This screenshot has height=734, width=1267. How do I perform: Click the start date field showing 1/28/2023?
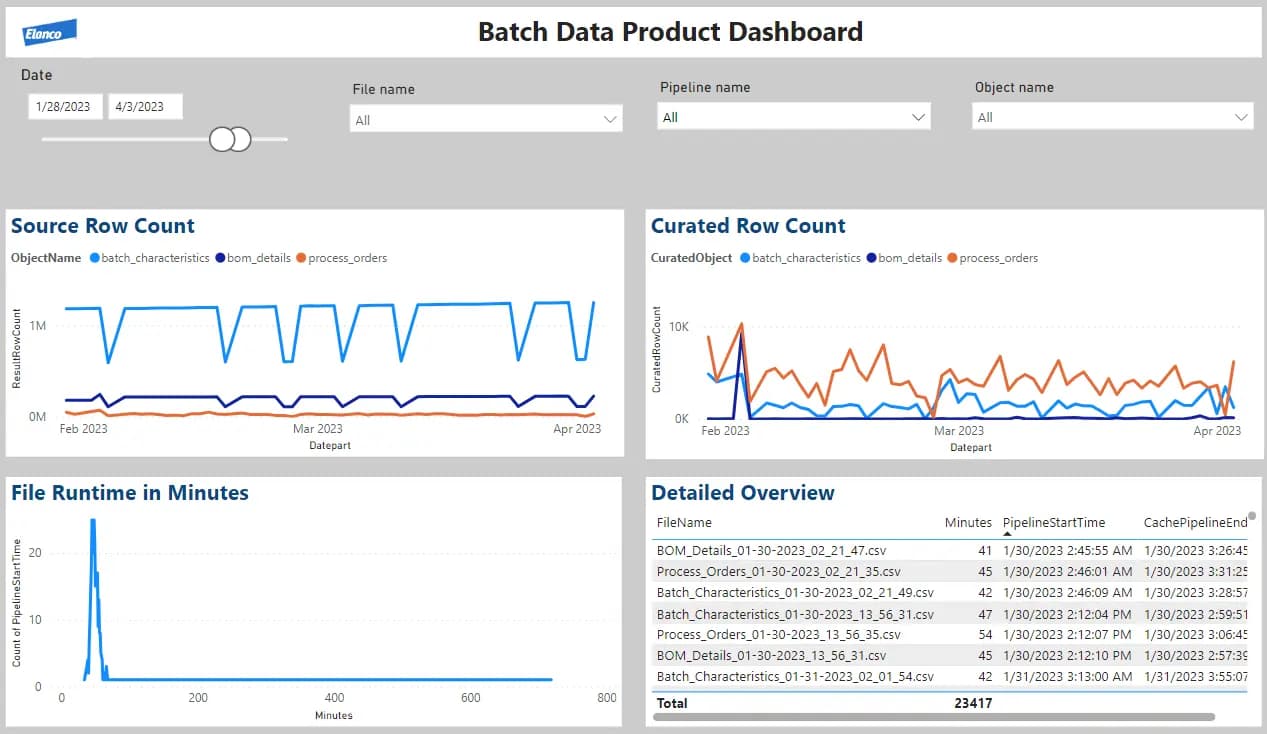(x=65, y=107)
